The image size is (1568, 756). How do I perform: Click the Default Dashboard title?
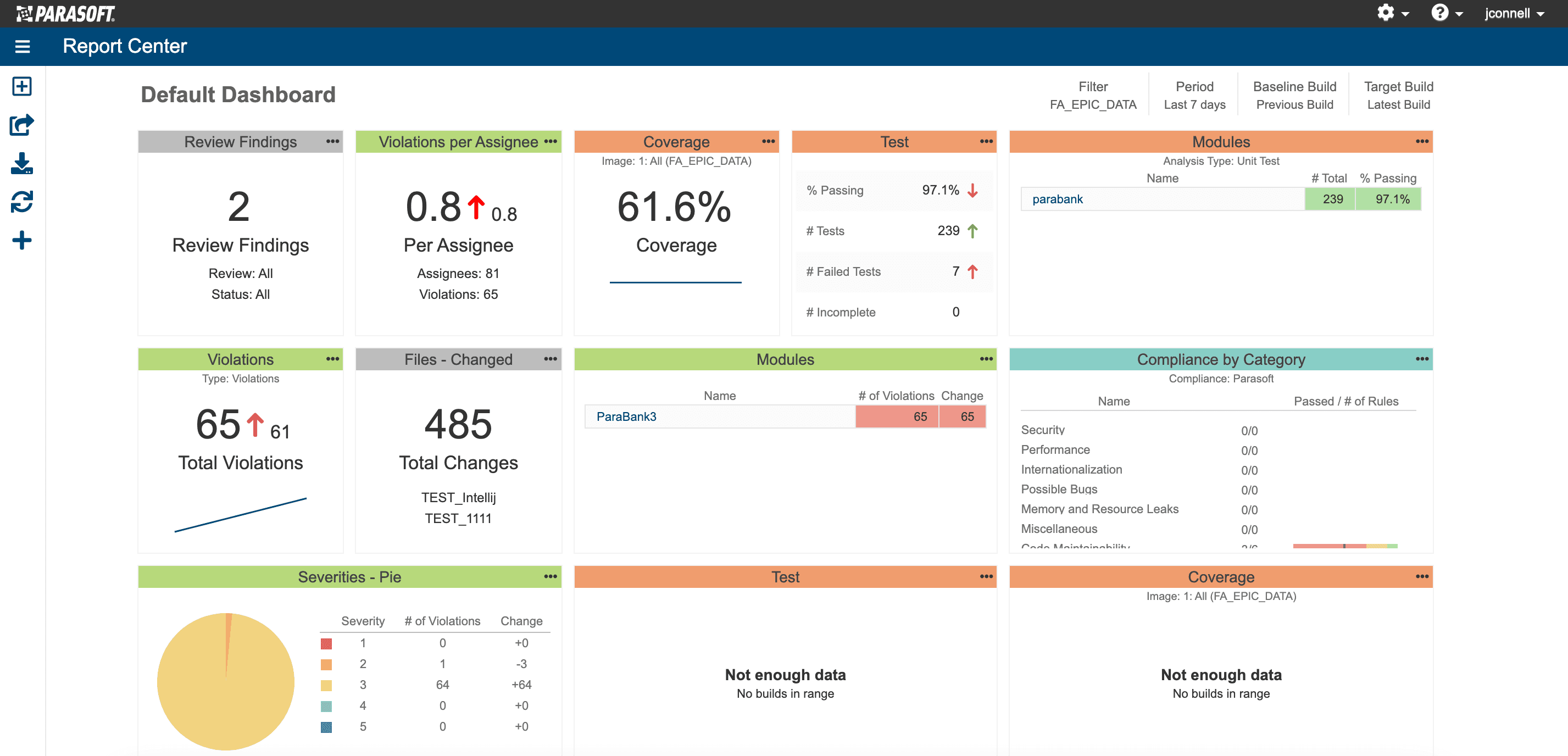[238, 94]
